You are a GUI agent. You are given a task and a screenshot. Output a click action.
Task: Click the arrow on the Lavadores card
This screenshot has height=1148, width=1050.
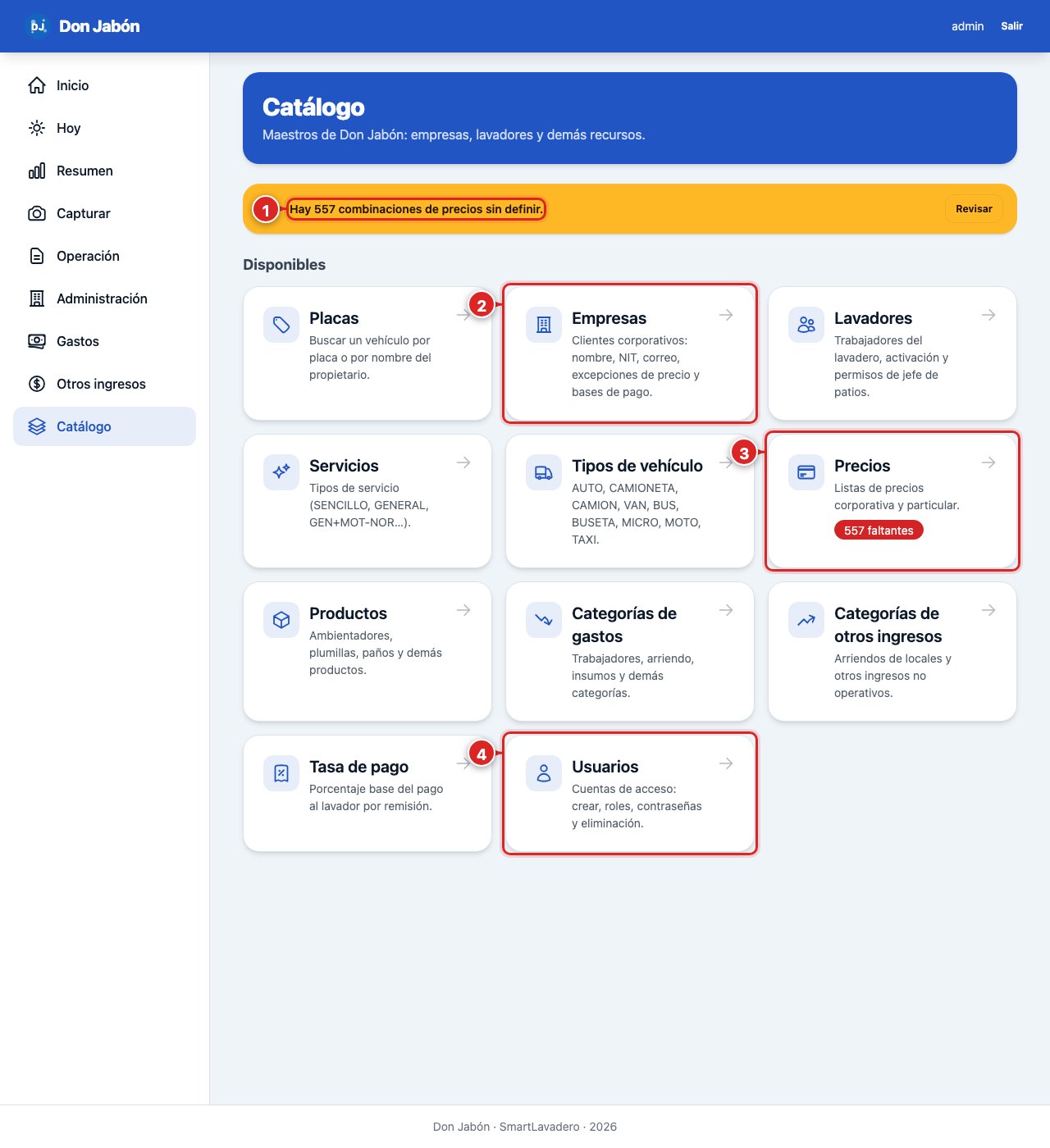pyautogui.click(x=988, y=315)
